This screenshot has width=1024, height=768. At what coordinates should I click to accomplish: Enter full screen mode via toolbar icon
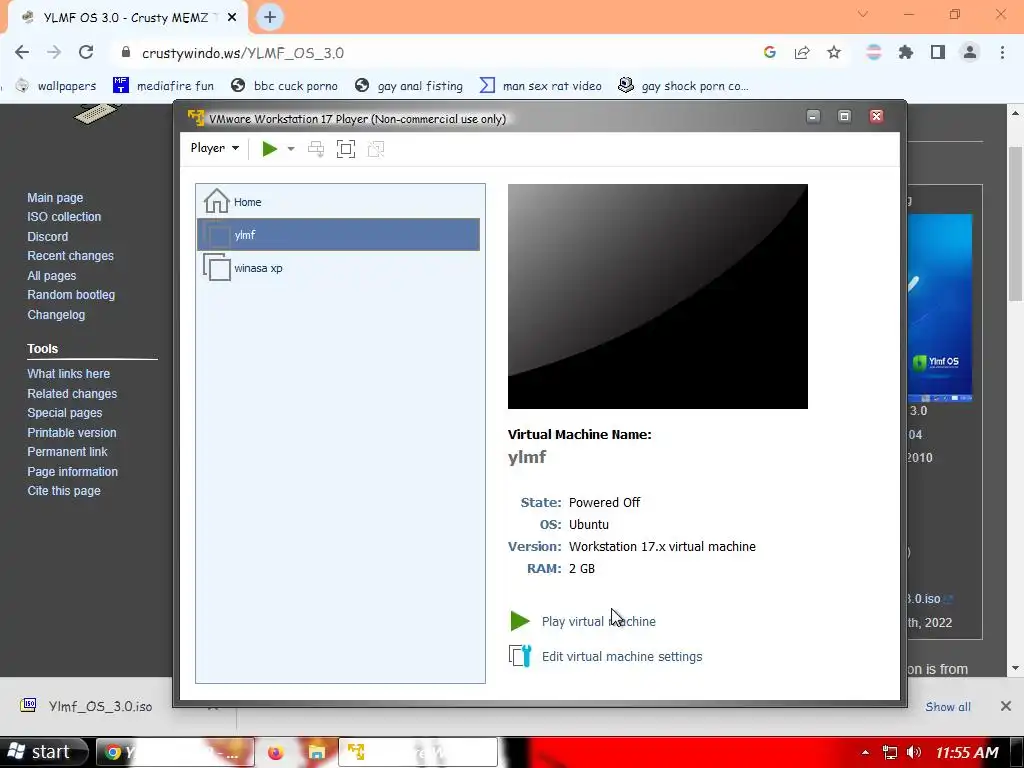coord(346,149)
